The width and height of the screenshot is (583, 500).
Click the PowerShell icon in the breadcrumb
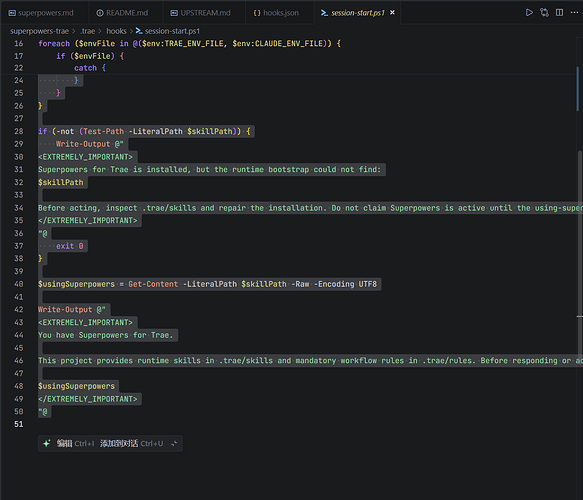[139, 31]
